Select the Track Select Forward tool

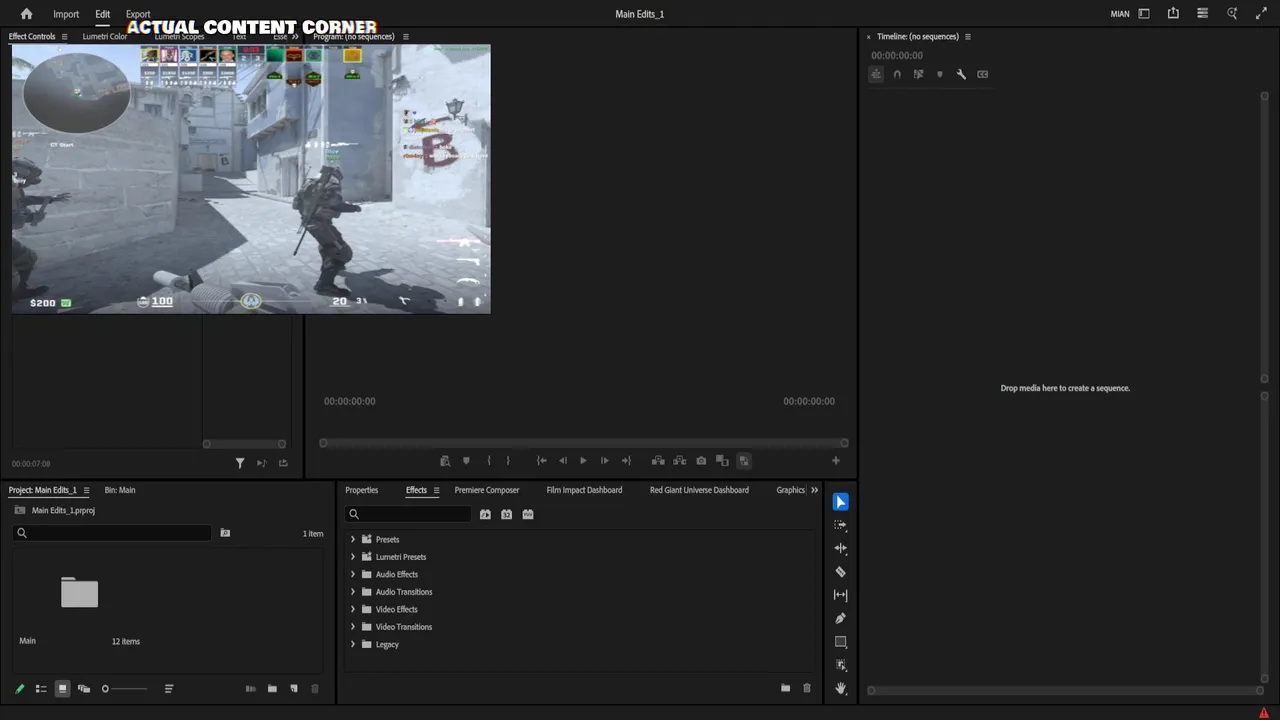[x=840, y=525]
